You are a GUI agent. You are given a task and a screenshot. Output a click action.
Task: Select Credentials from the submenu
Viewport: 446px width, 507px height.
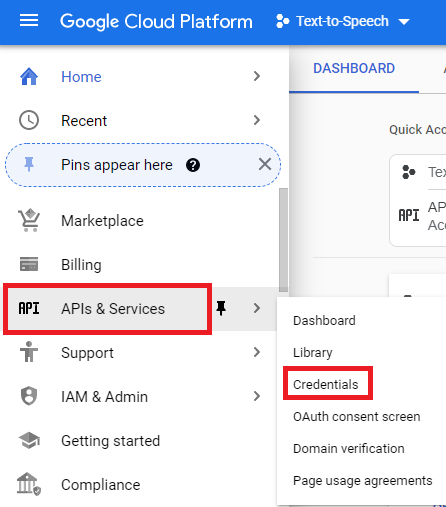[326, 384]
